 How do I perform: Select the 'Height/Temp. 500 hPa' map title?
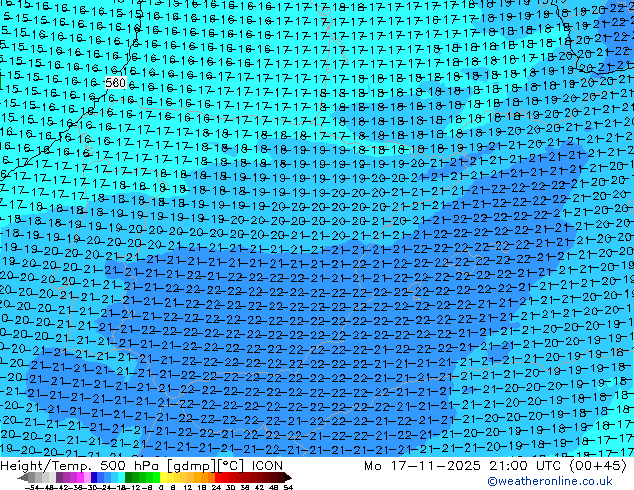click(81, 466)
